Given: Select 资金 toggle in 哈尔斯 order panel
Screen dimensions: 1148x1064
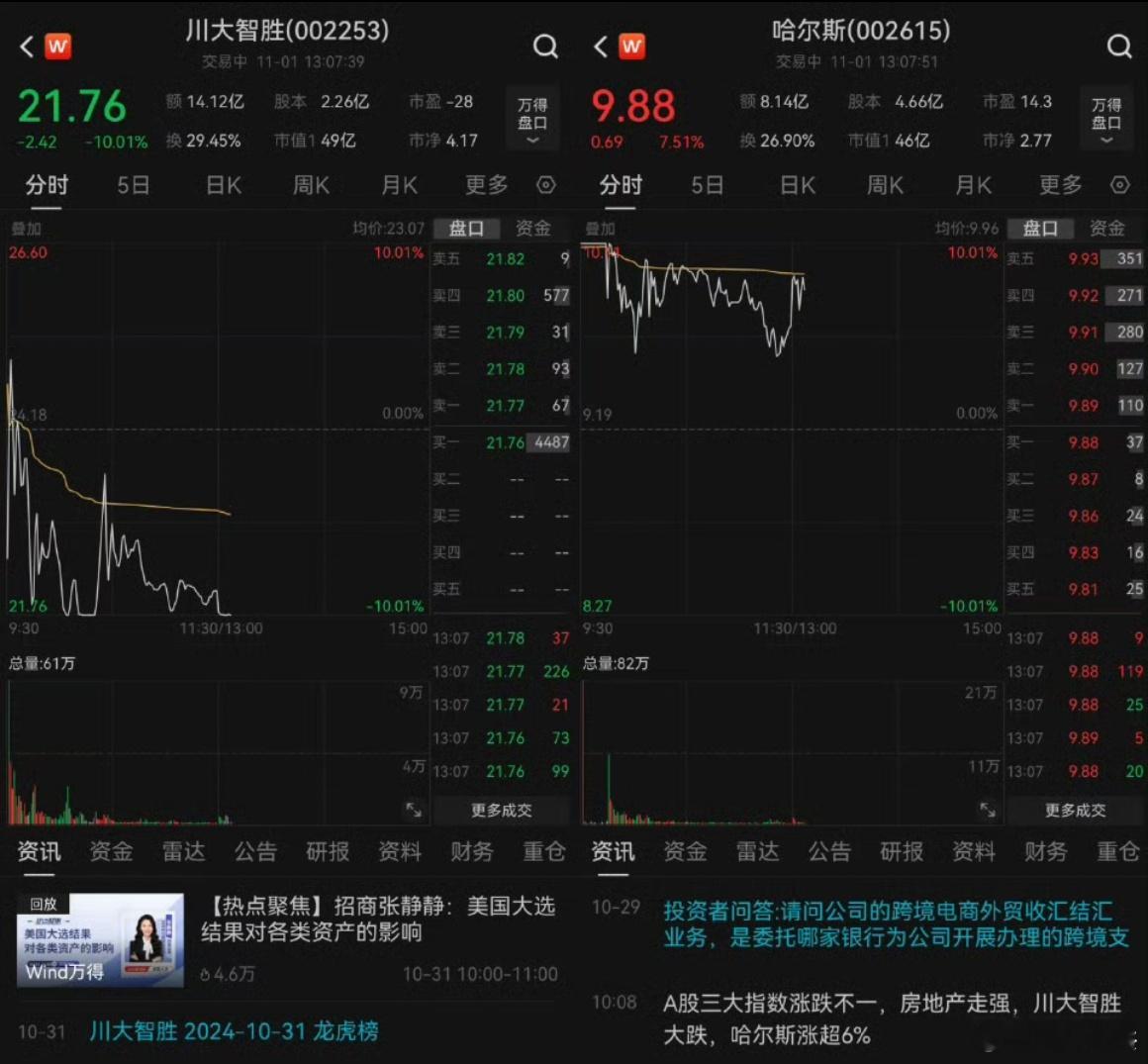Looking at the screenshot, I should pyautogui.click(x=1107, y=229).
